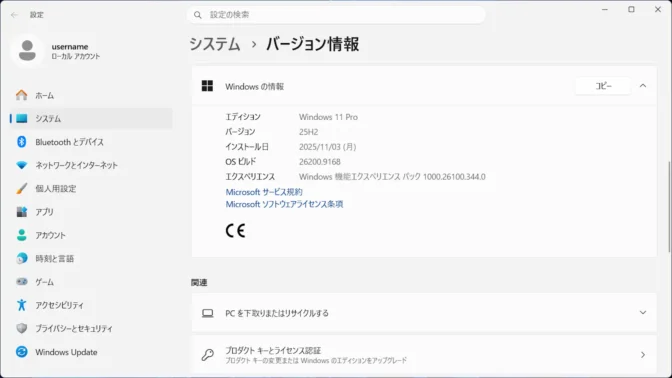Viewport: 672px width, 378px height.
Task: Close the Settings window
Action: coord(658,9)
